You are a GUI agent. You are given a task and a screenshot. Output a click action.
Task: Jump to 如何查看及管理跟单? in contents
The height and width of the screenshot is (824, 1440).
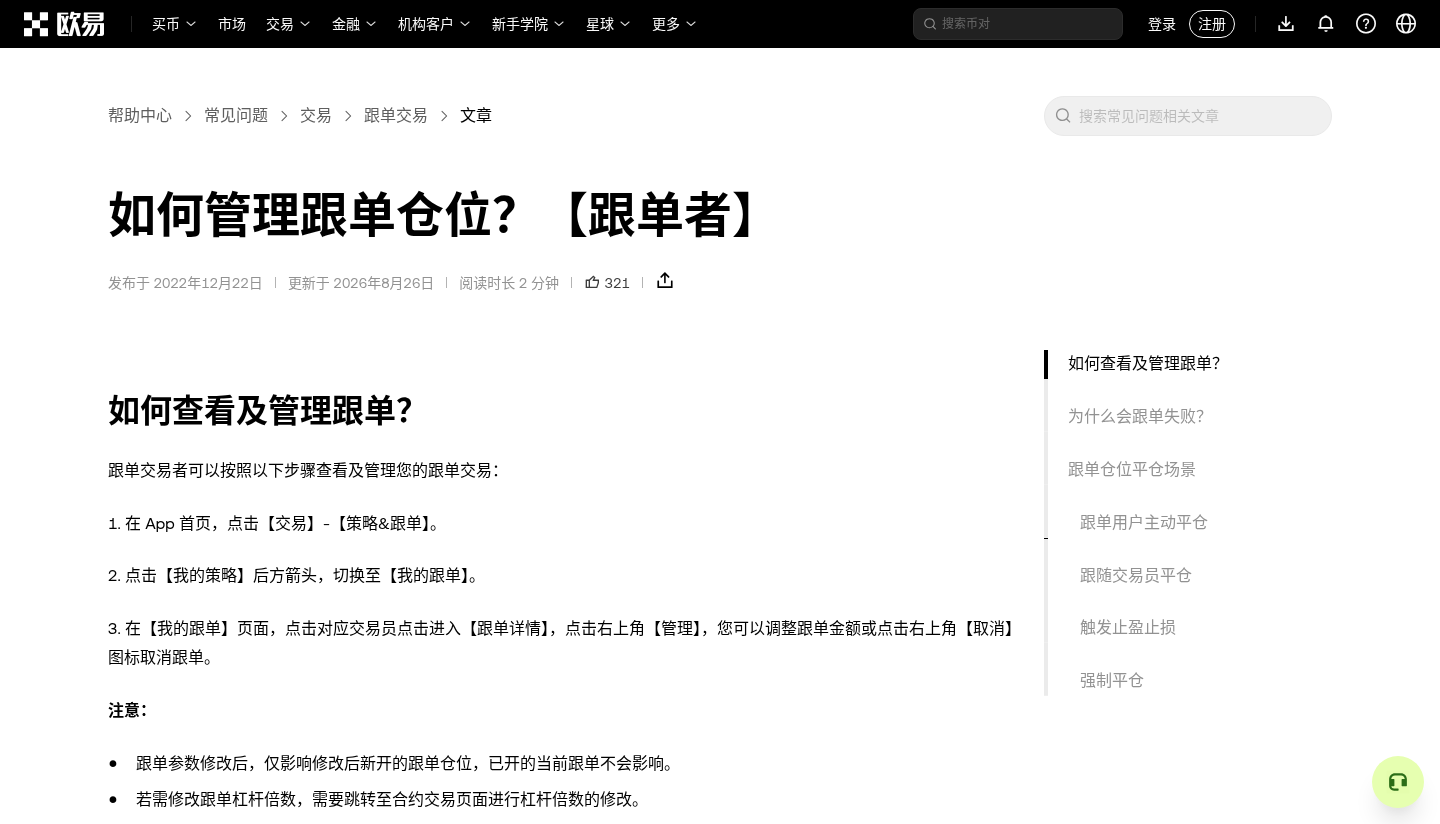(x=1144, y=364)
